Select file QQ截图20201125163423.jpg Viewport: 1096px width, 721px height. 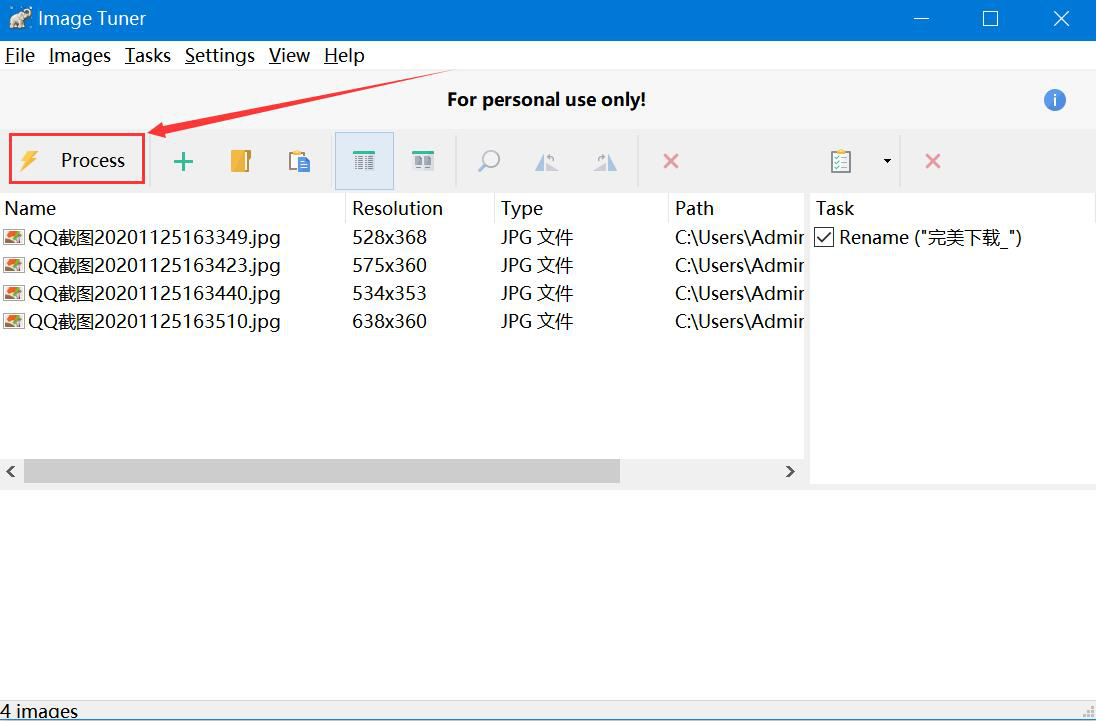point(154,265)
